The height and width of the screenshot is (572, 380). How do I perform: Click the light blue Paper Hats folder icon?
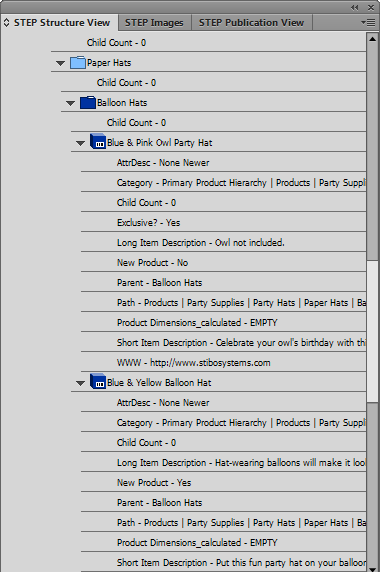pos(78,62)
